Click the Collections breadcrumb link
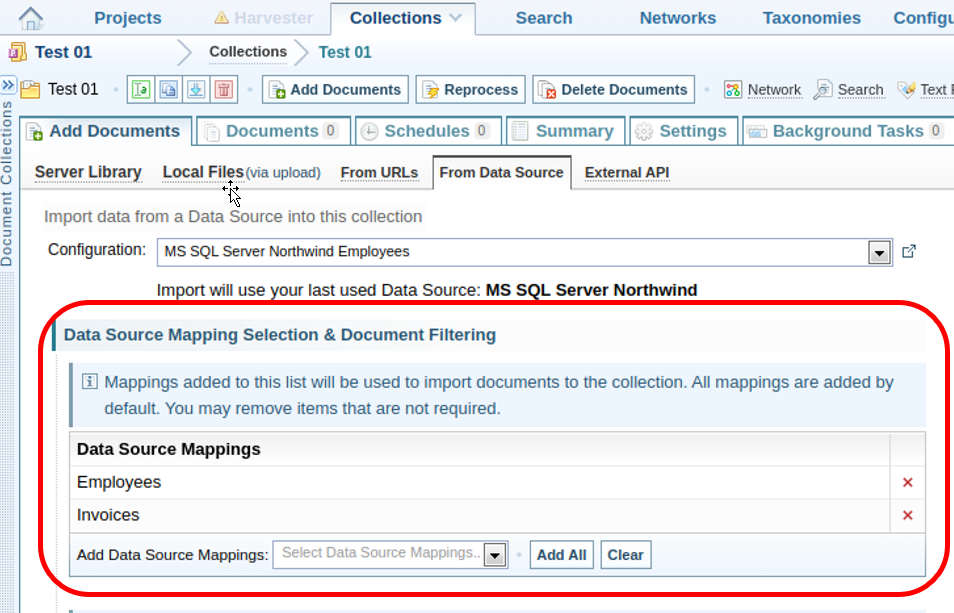 [248, 52]
